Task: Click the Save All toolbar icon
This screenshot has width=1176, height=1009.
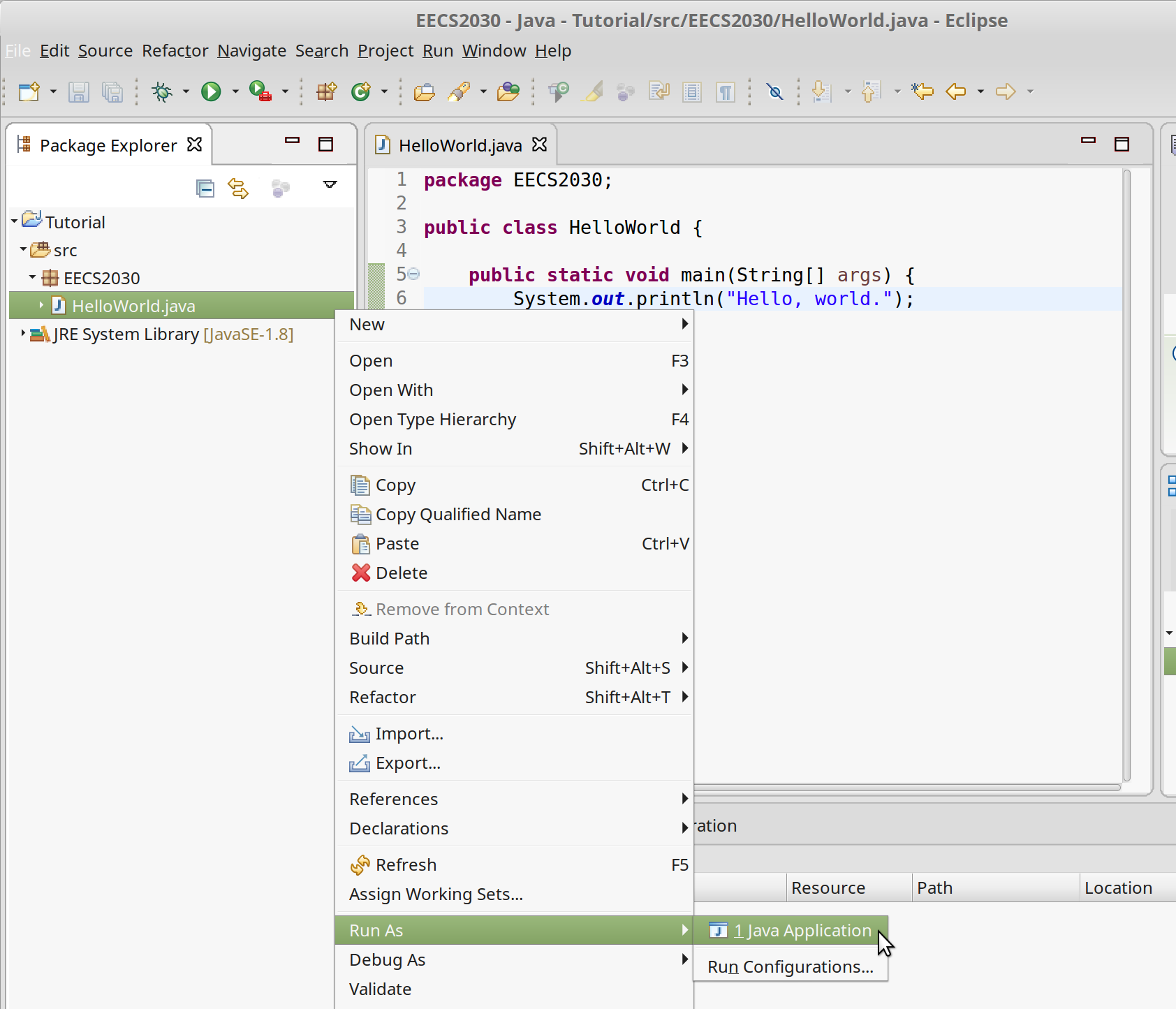Action: (112, 91)
